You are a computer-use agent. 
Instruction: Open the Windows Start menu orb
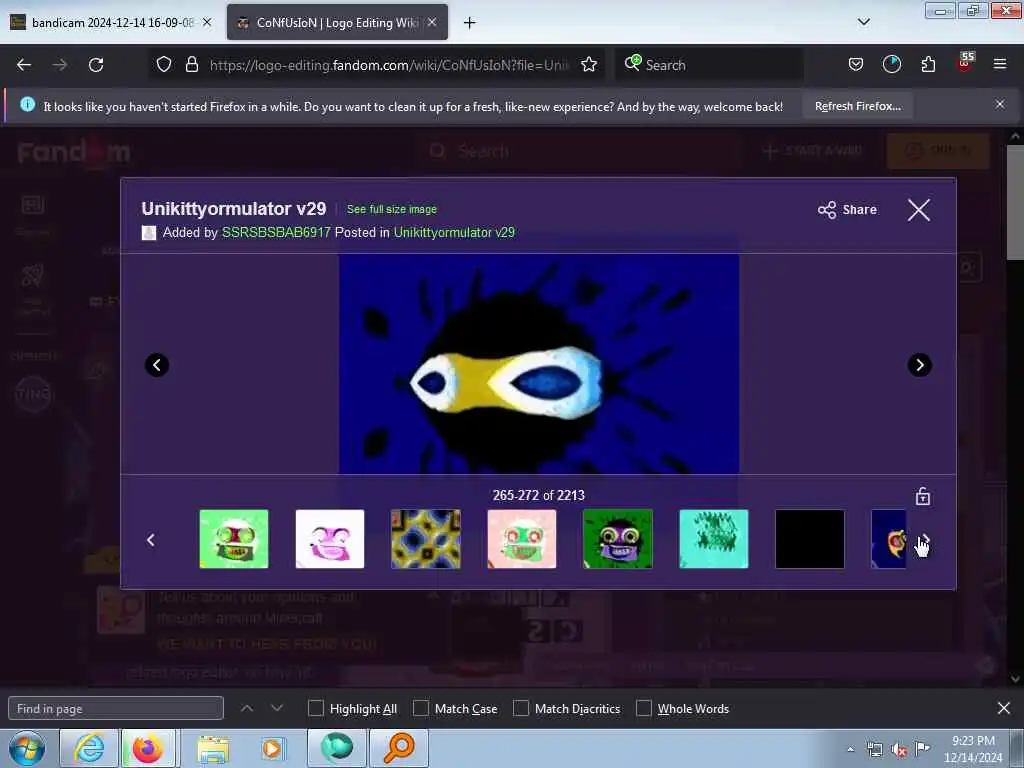click(x=27, y=748)
